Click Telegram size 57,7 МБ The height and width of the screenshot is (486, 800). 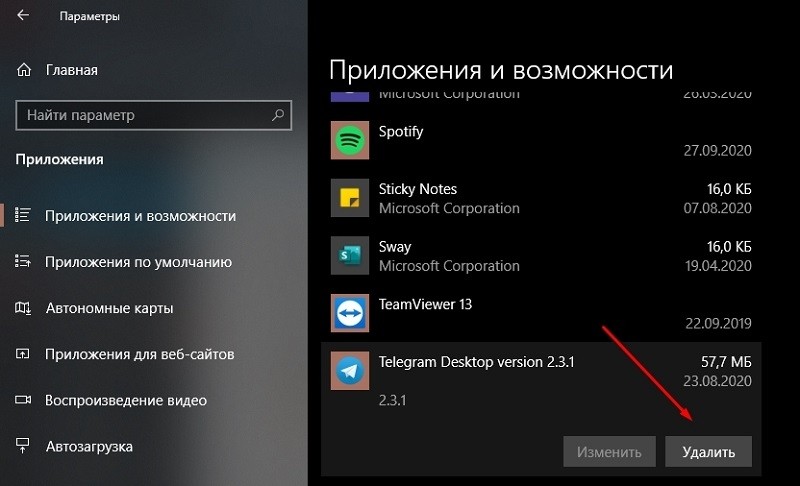tap(726, 362)
